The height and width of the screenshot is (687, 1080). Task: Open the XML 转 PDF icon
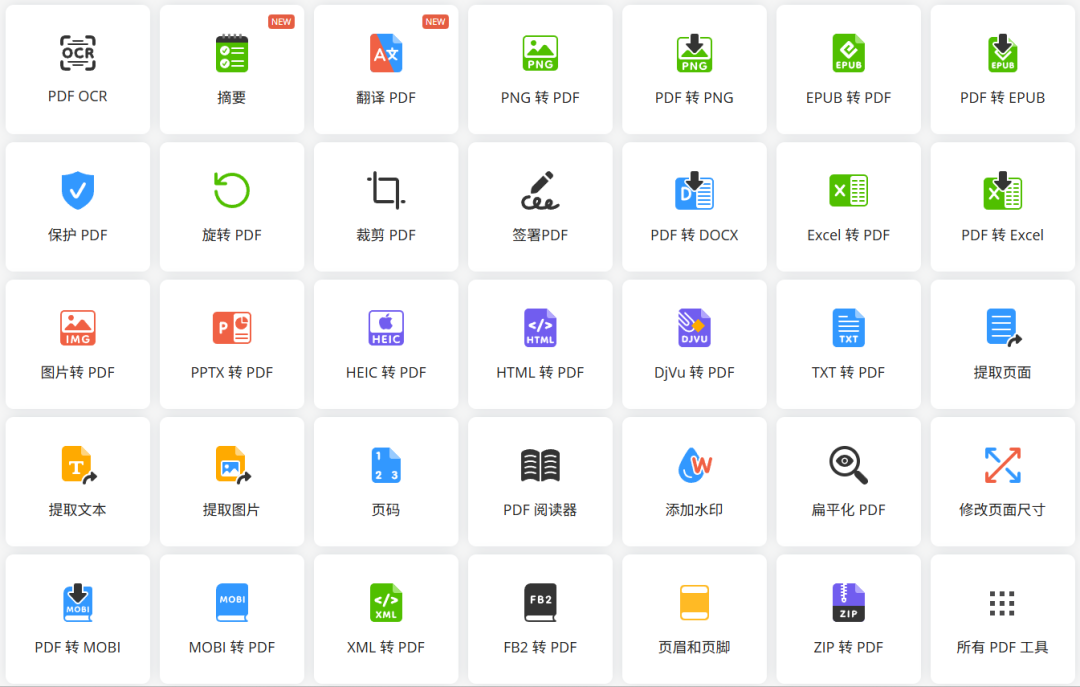click(386, 602)
